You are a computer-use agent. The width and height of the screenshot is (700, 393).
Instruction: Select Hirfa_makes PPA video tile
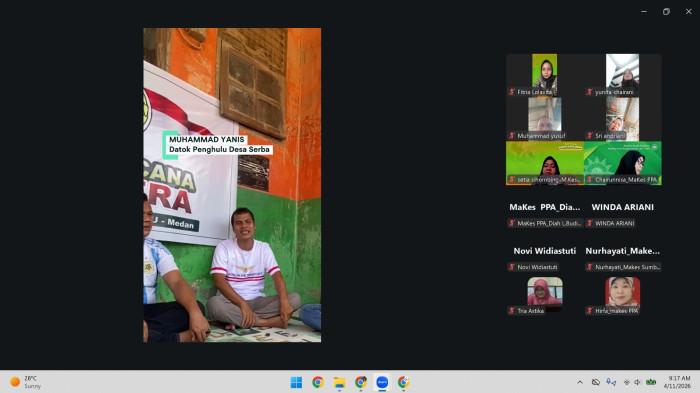622,296
